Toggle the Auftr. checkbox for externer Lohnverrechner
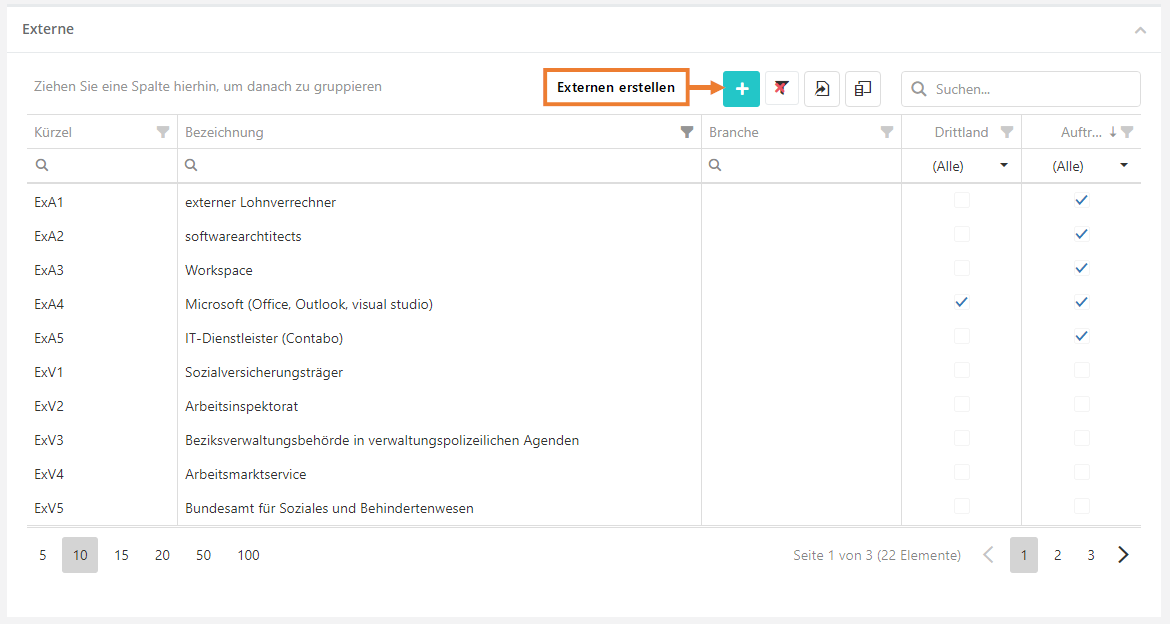 [1081, 200]
